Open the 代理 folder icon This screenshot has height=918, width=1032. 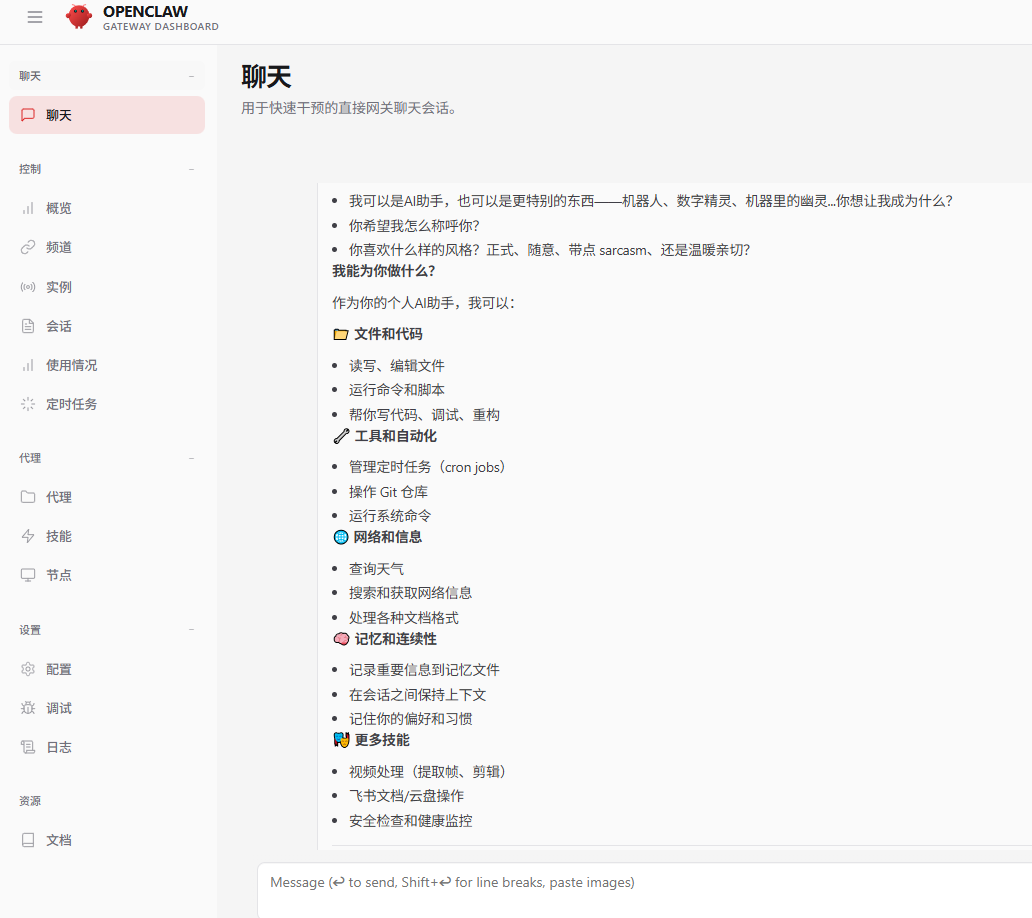tap(28, 497)
